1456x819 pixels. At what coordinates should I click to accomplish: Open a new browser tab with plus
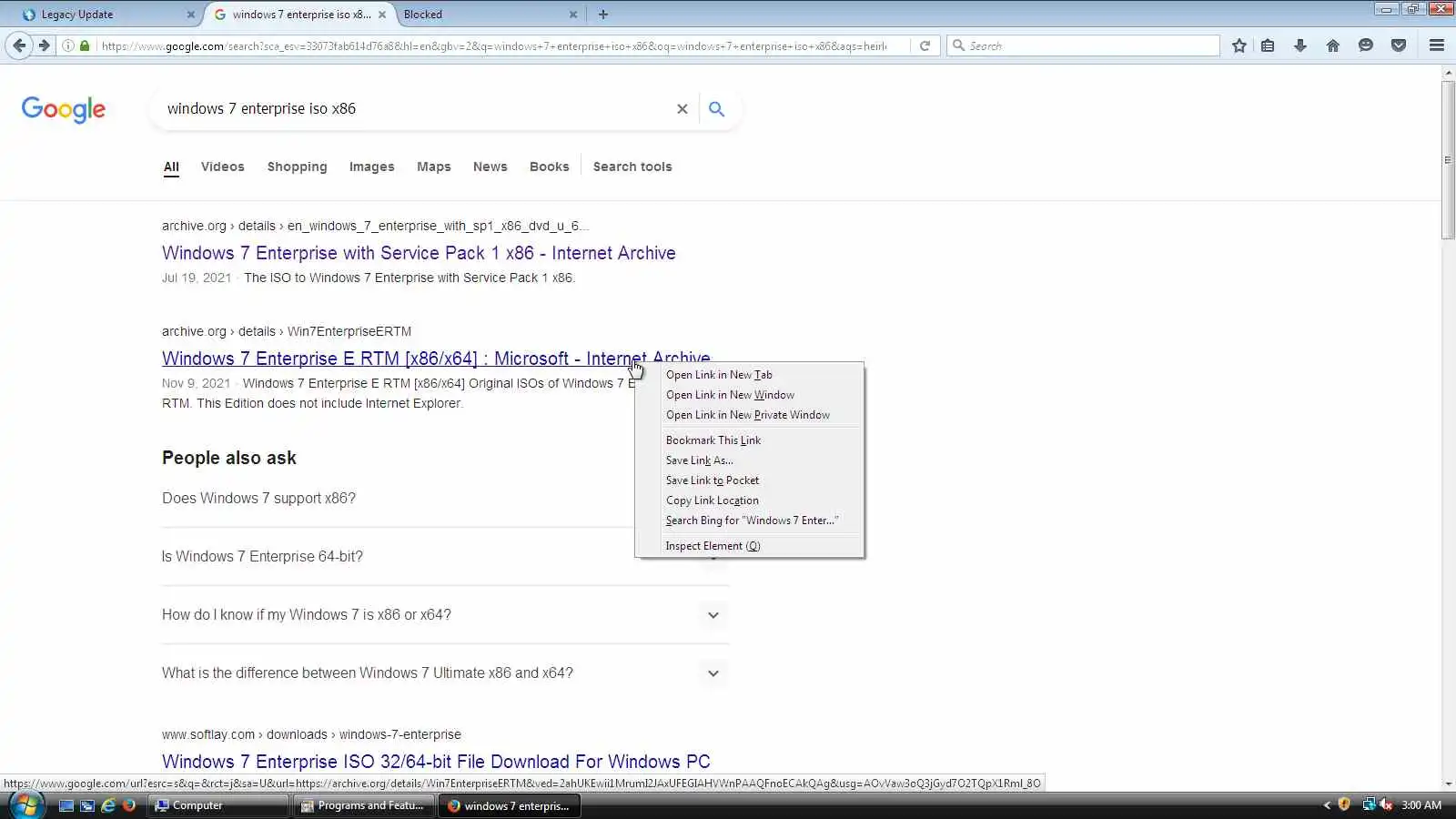pos(603,15)
